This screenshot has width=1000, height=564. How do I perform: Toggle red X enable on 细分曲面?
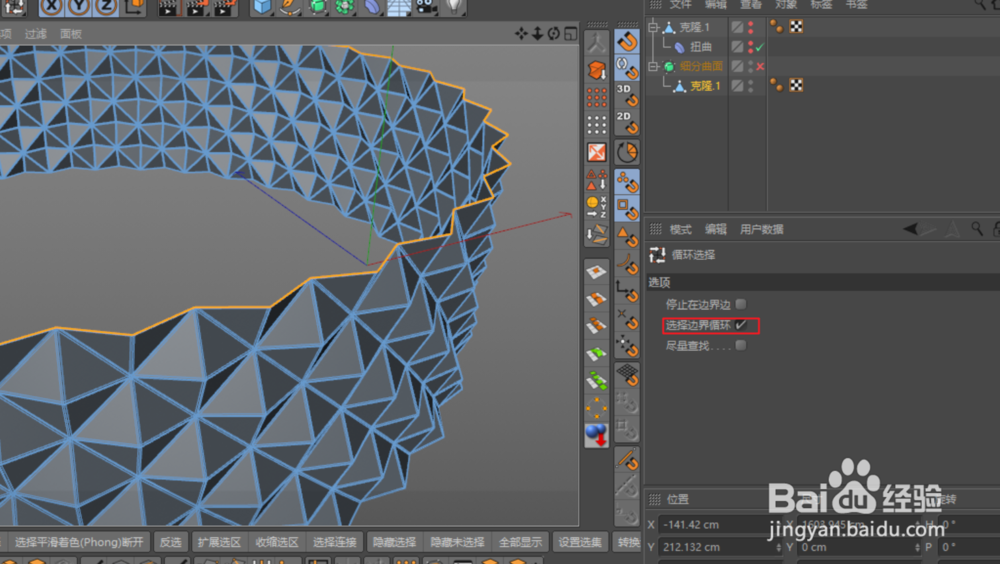pos(760,66)
